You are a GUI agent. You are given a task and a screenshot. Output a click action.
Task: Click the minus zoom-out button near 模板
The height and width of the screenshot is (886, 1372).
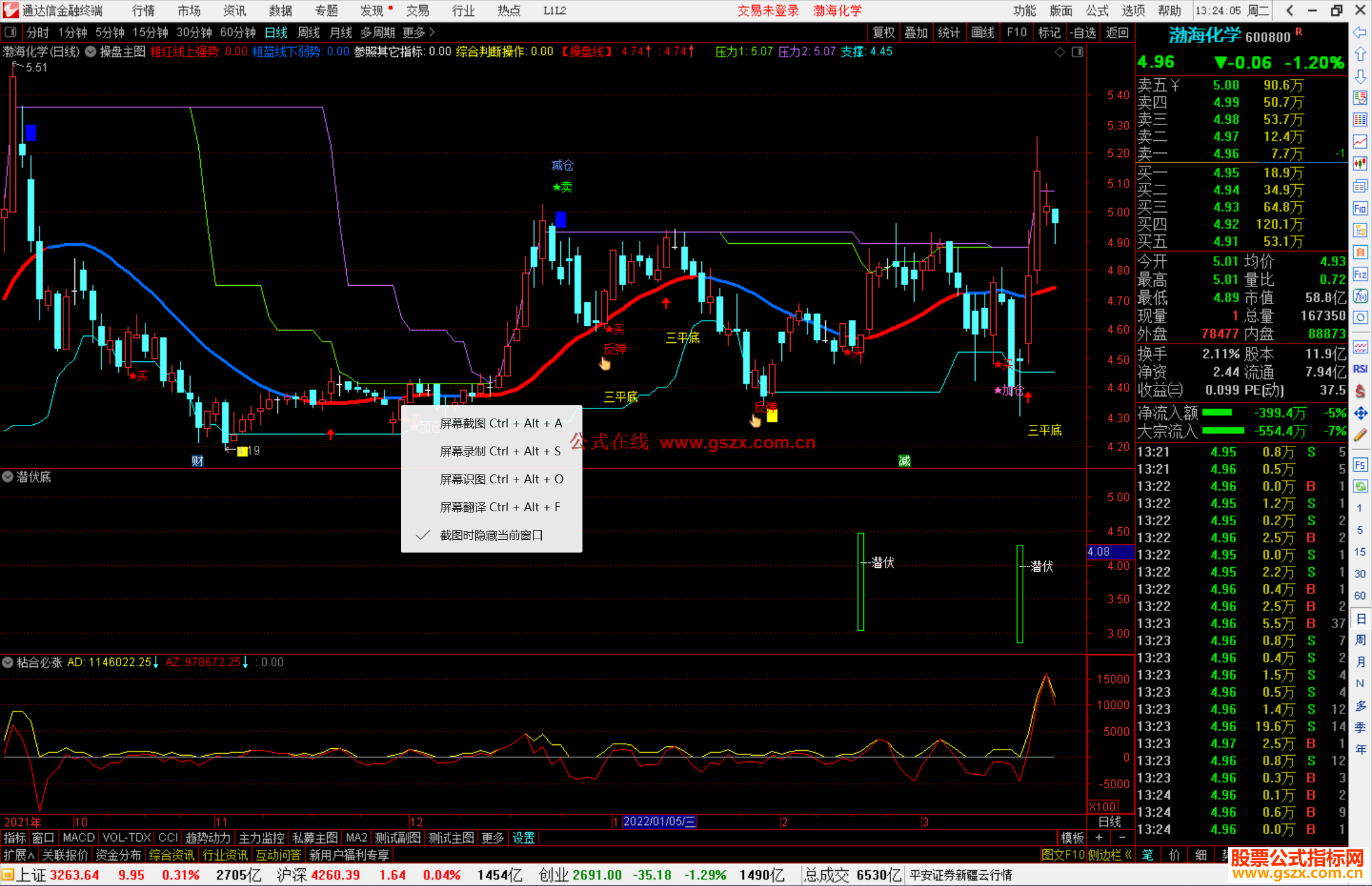(1122, 838)
